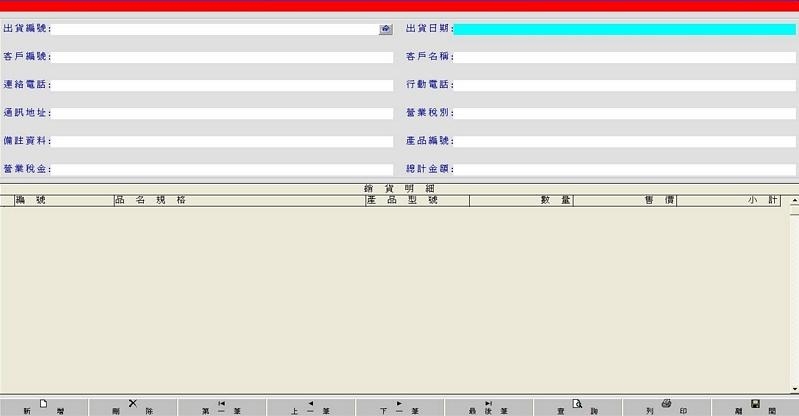The image size is (799, 416).
Task: Click the 通訊地址 address field
Action: (222, 114)
